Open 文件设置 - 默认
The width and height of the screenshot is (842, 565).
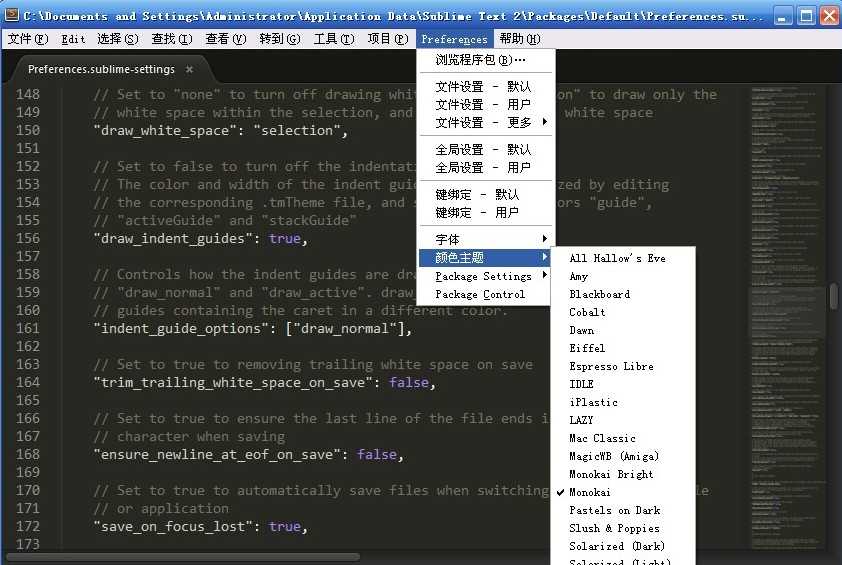[485, 86]
